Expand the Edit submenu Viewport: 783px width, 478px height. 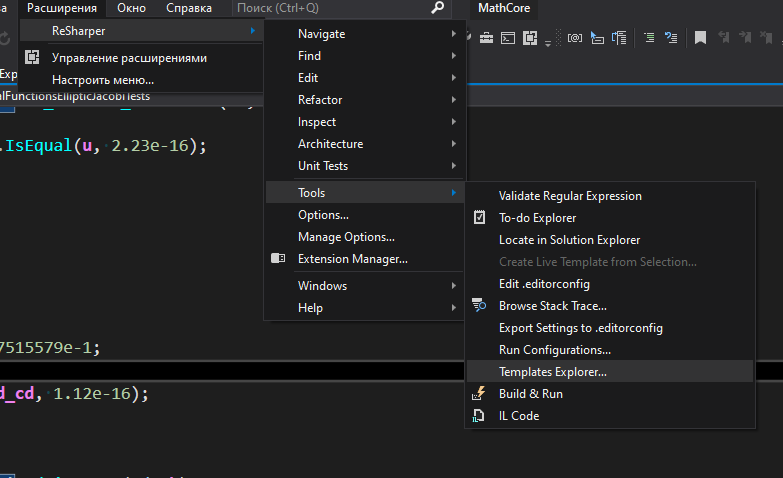point(365,78)
